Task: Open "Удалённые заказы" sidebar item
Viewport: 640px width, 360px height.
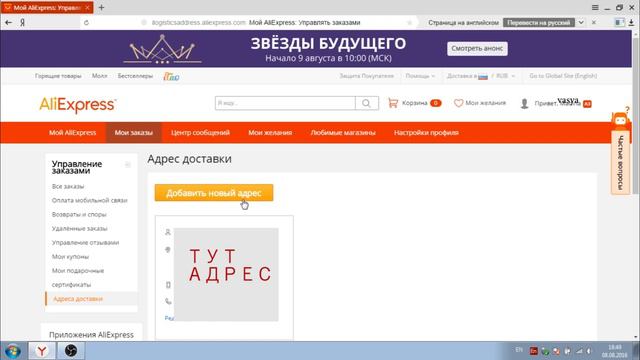Action: point(79,229)
